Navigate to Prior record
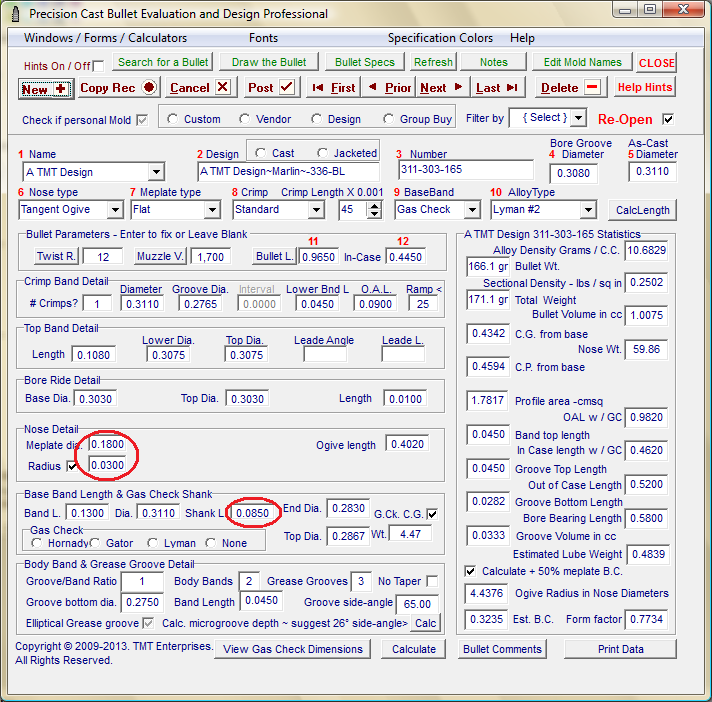The width and height of the screenshot is (712, 702). (390, 88)
